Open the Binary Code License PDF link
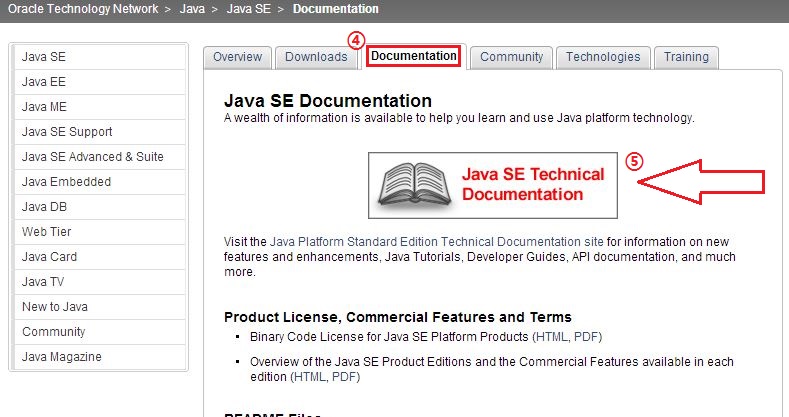Screen dimensions: 789x417 click(588, 338)
